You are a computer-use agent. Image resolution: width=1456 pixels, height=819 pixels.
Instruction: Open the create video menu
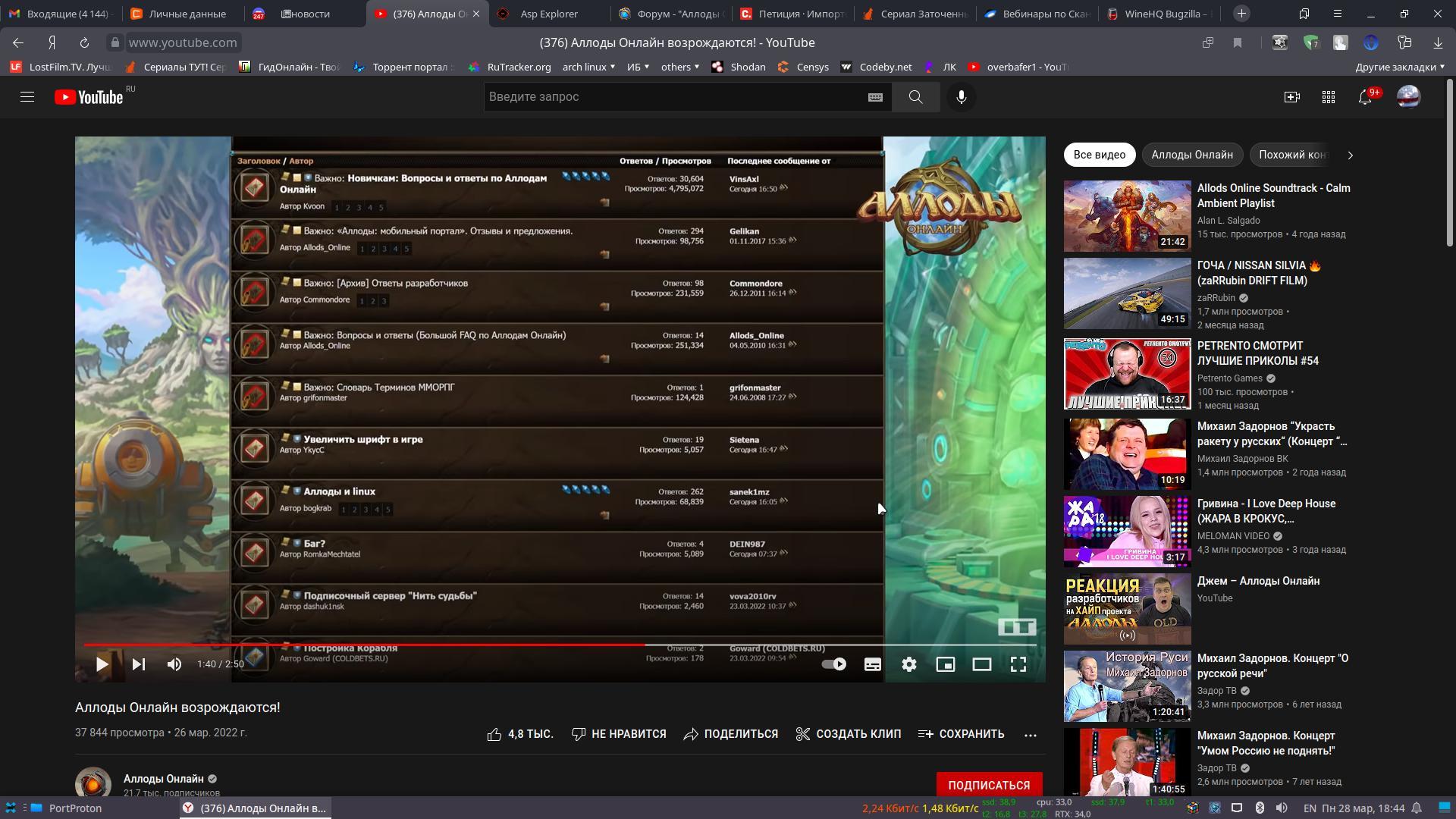pyautogui.click(x=1291, y=97)
